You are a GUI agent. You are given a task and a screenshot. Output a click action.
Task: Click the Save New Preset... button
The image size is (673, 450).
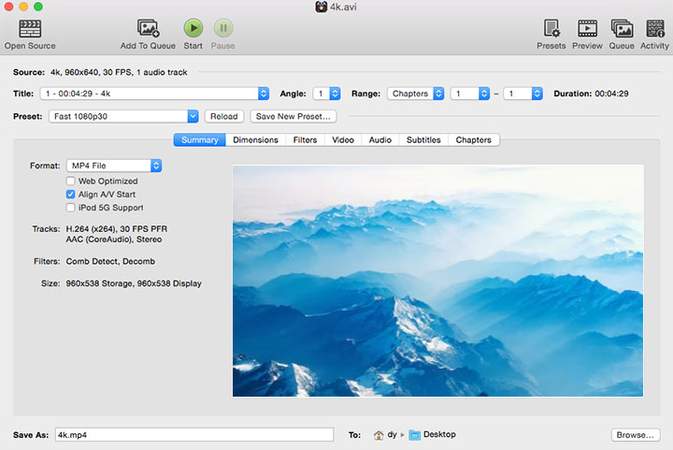(293, 116)
